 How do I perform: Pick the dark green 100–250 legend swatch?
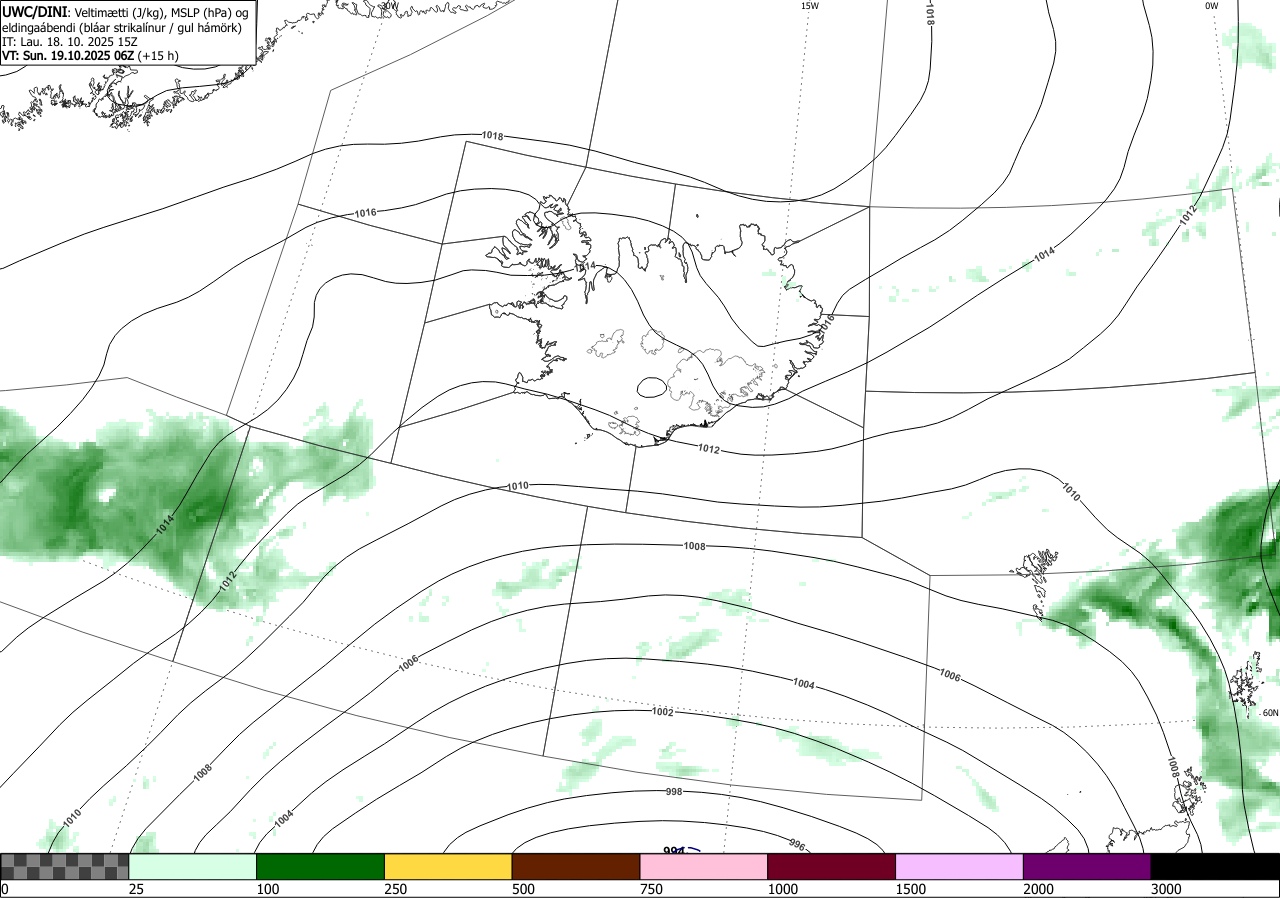[320, 866]
